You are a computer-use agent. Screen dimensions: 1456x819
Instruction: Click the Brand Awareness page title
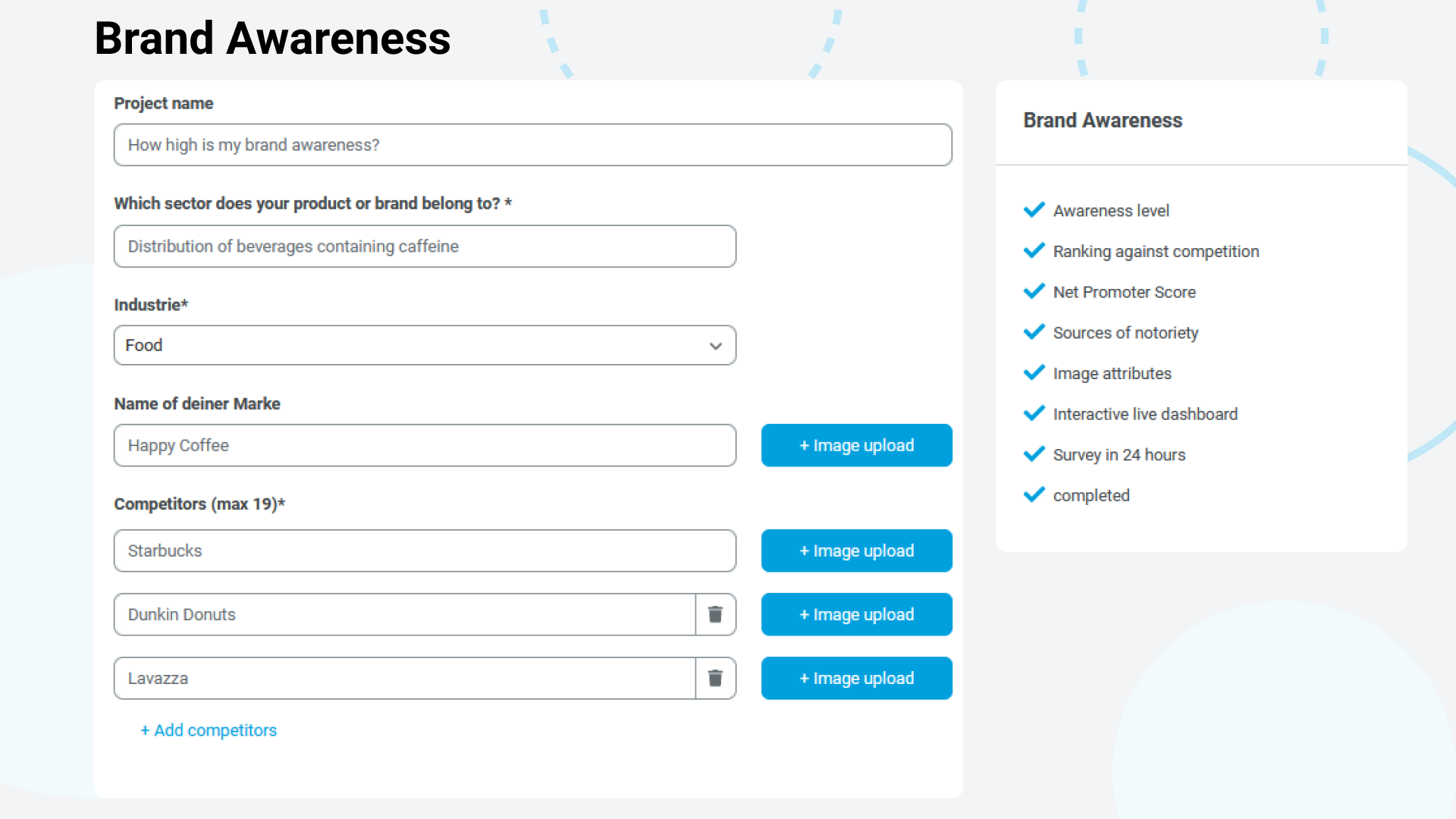(272, 37)
